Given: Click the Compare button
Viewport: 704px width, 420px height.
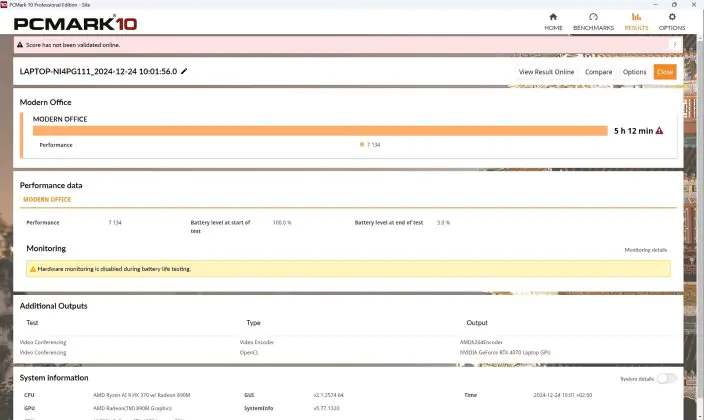Looking at the screenshot, I should click(x=598, y=72).
